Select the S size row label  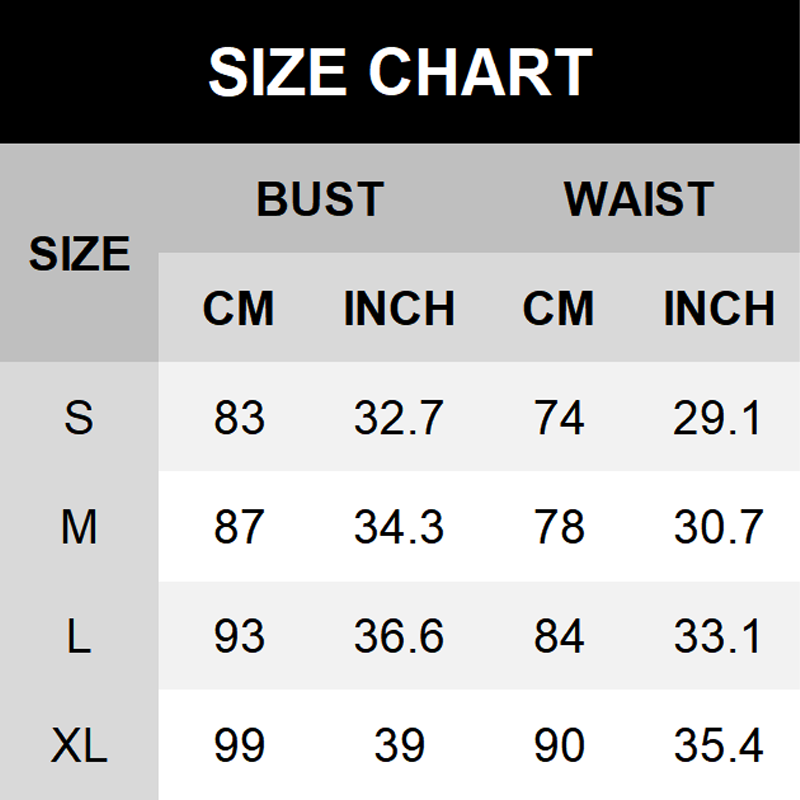pyautogui.click(x=79, y=418)
